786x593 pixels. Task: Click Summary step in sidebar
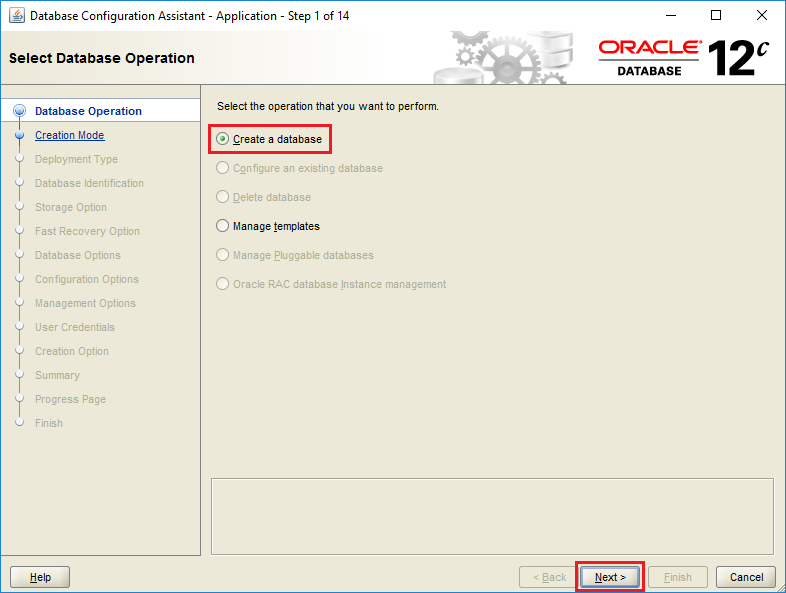[57, 375]
